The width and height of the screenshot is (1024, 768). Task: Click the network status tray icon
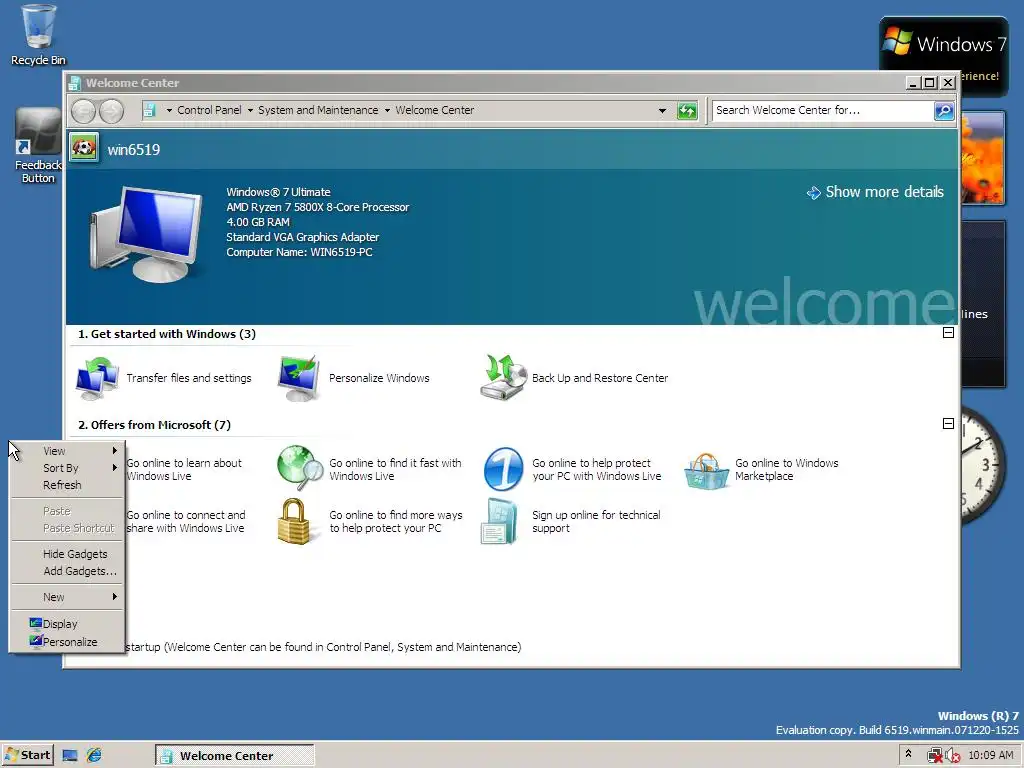[935, 756]
